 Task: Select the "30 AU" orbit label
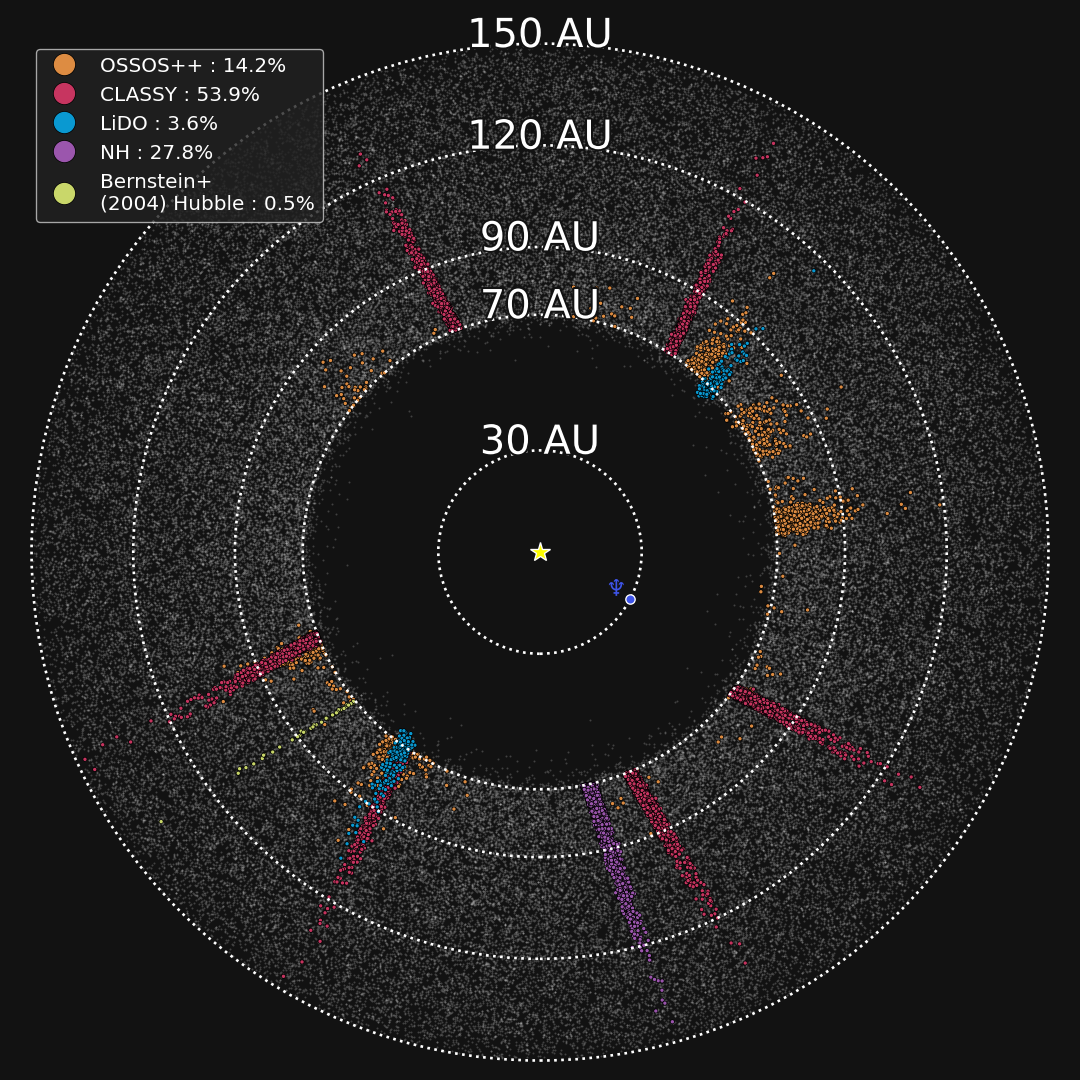539,441
